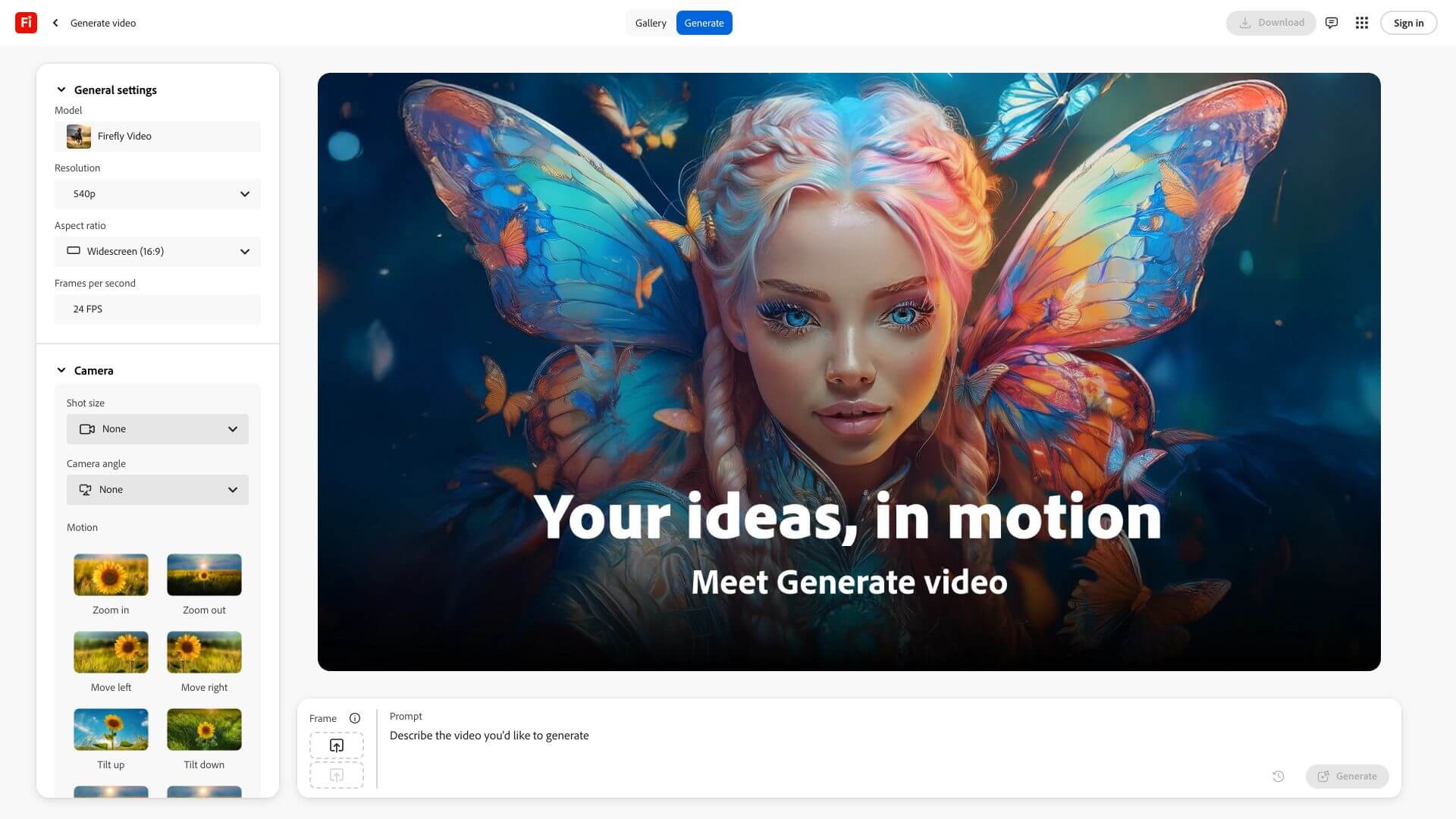Viewport: 1456px width, 819px height.
Task: Click the Frame info icon
Action: pos(356,717)
